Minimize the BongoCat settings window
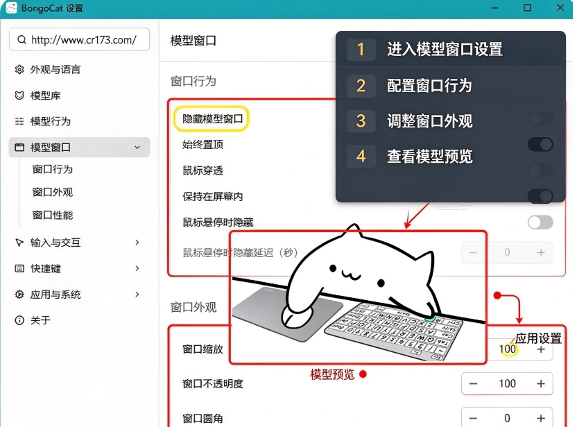Image resolution: width=573 pixels, height=427 pixels. [494, 8]
